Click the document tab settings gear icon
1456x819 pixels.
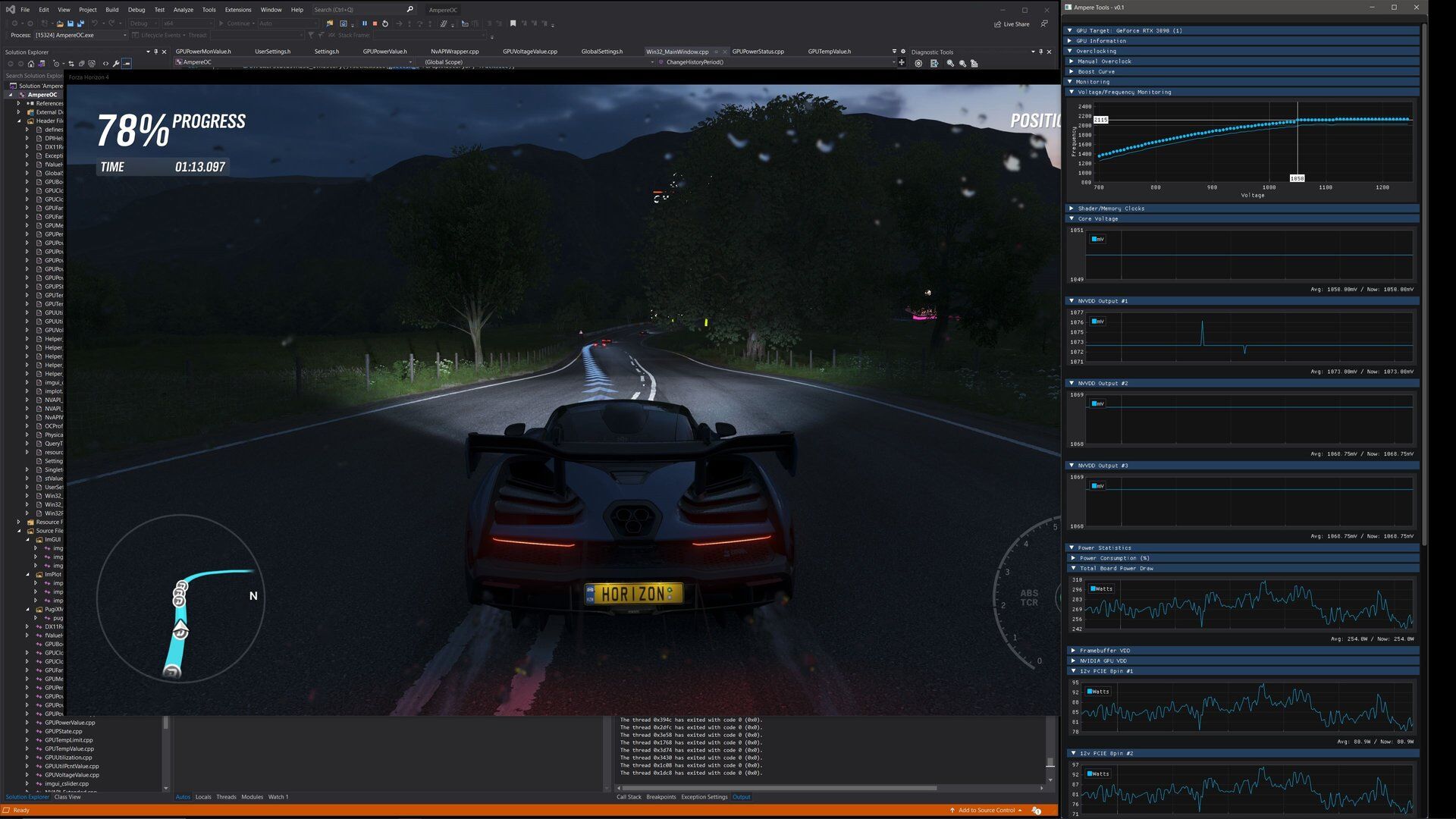point(902,52)
